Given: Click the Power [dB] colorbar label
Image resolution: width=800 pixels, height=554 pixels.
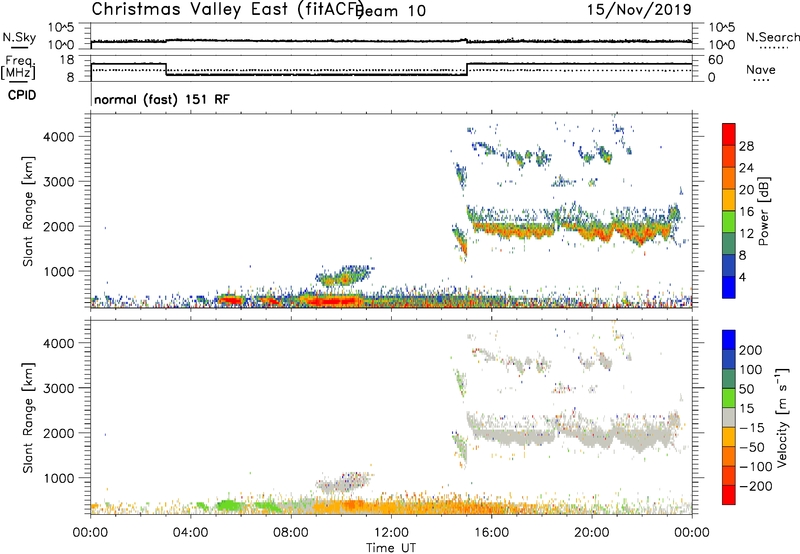Looking at the screenshot, I should coord(763,211).
